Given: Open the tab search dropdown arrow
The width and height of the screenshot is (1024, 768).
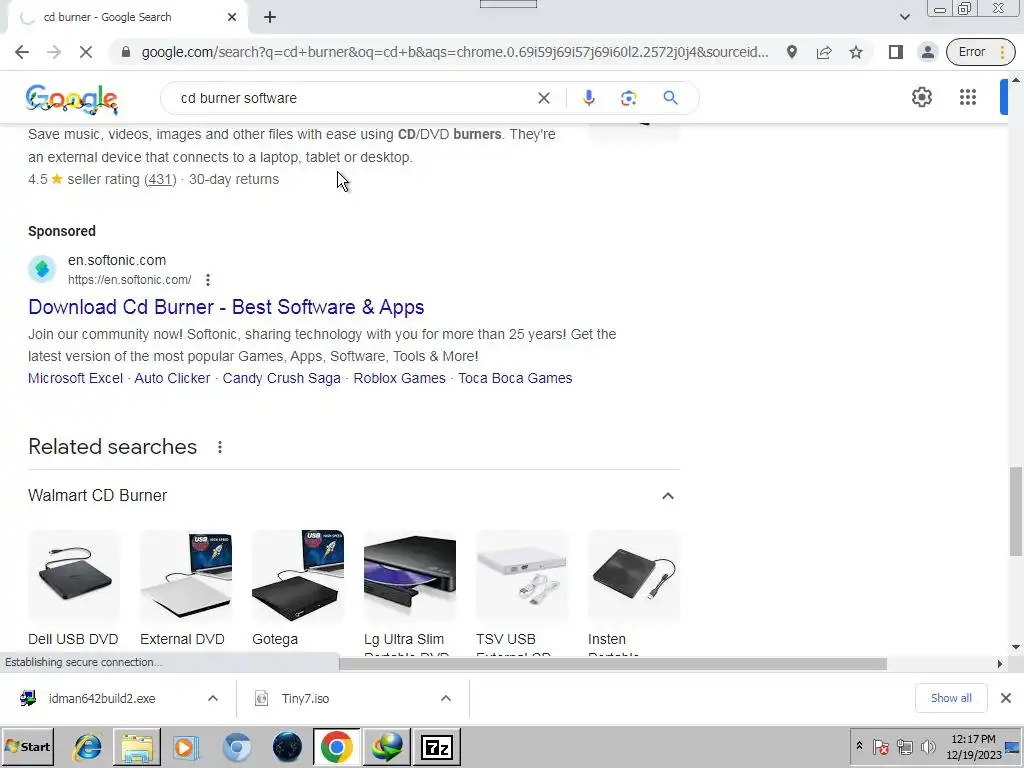Looking at the screenshot, I should click(904, 17).
